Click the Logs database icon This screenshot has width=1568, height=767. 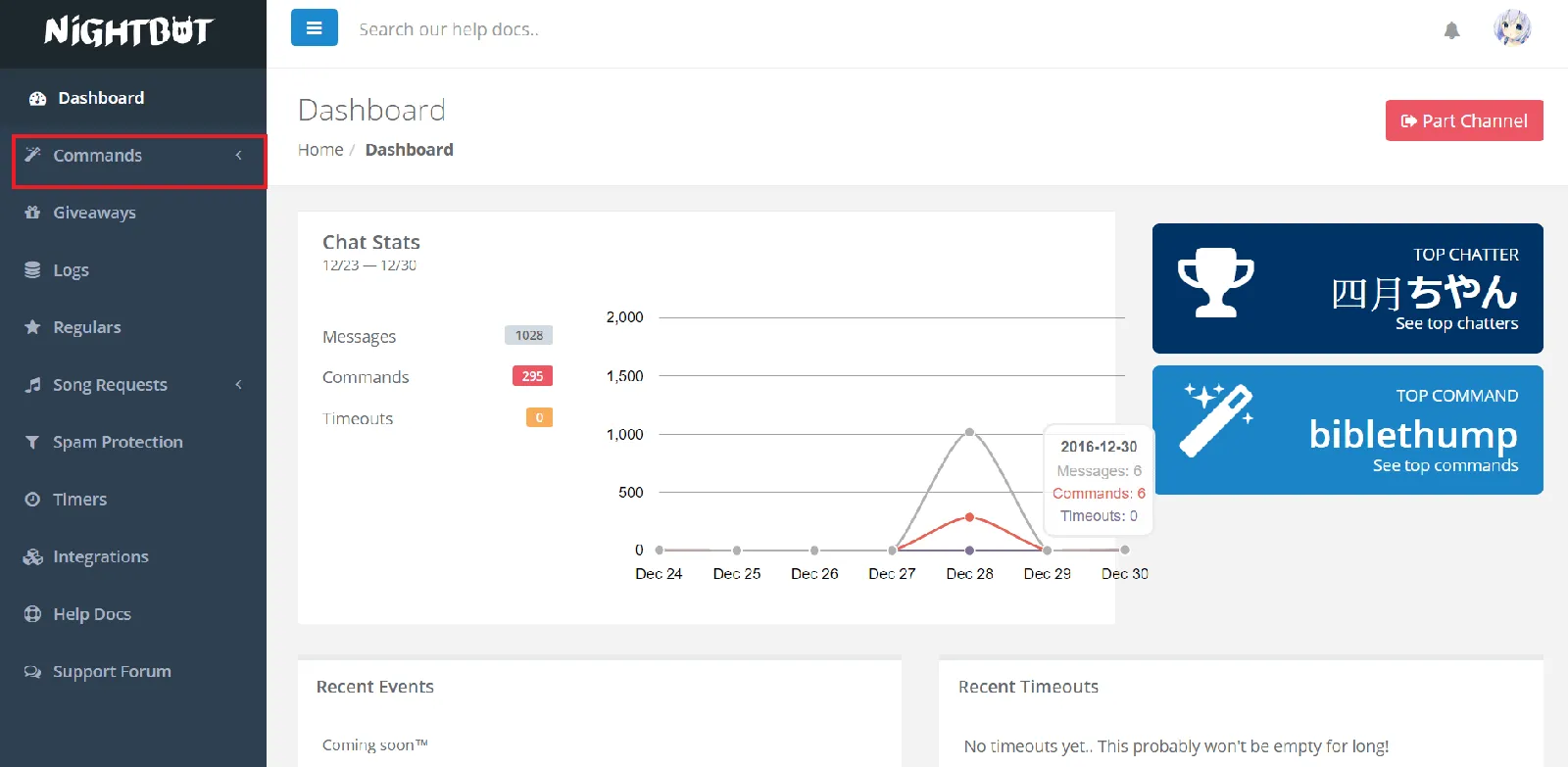coord(32,270)
